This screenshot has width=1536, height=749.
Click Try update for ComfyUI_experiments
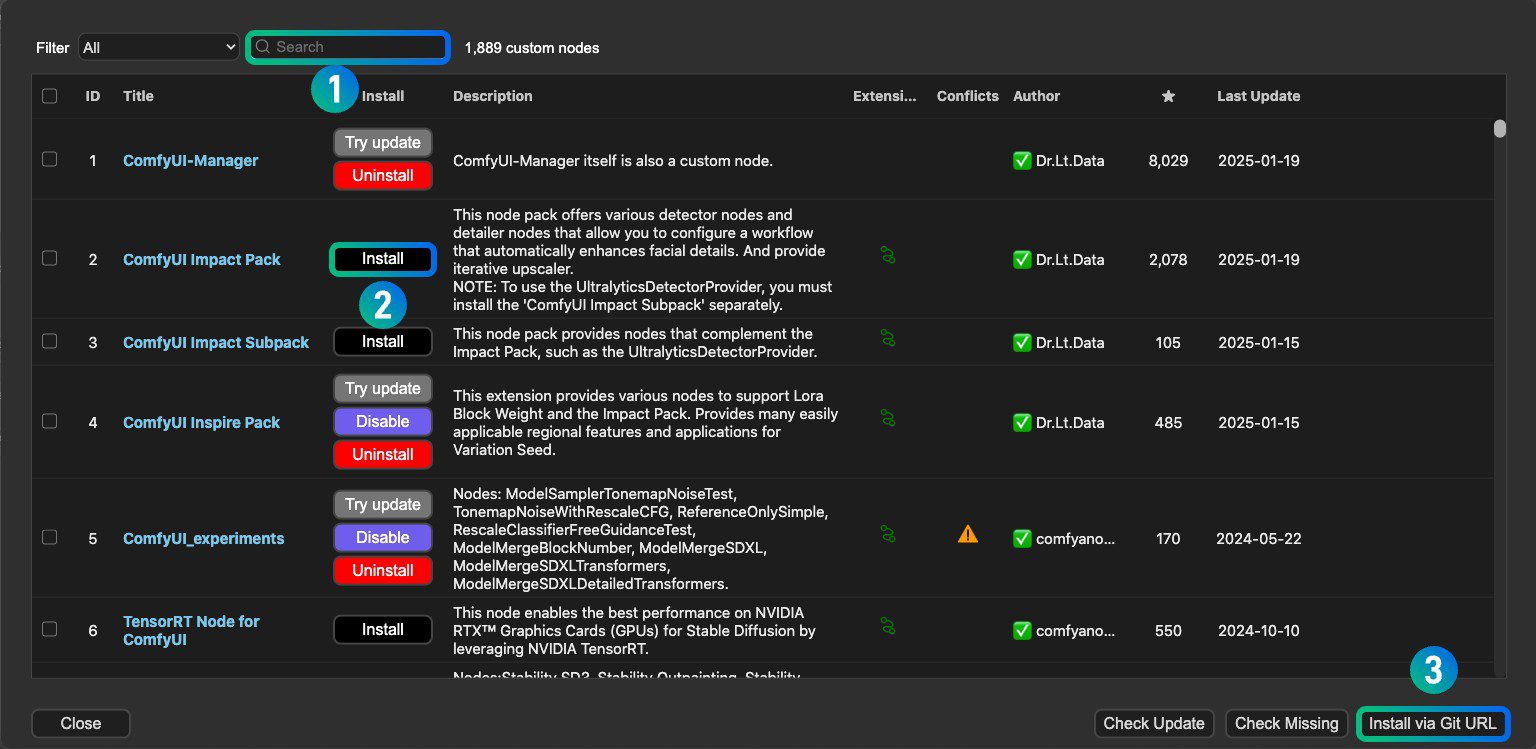click(383, 504)
